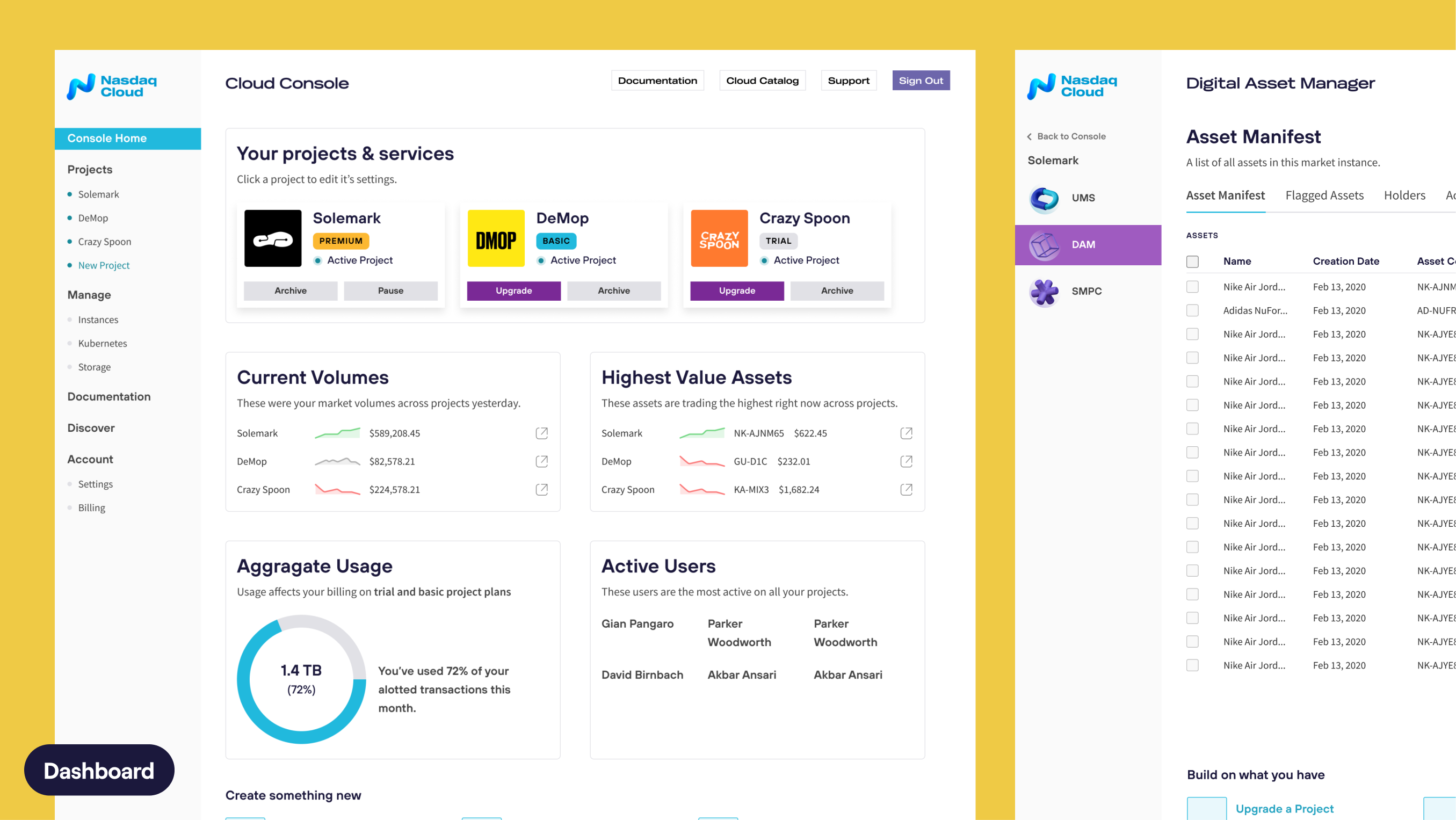Viewport: 1456px width, 820px height.
Task: Open DeMop volume external link icon
Action: (x=541, y=462)
